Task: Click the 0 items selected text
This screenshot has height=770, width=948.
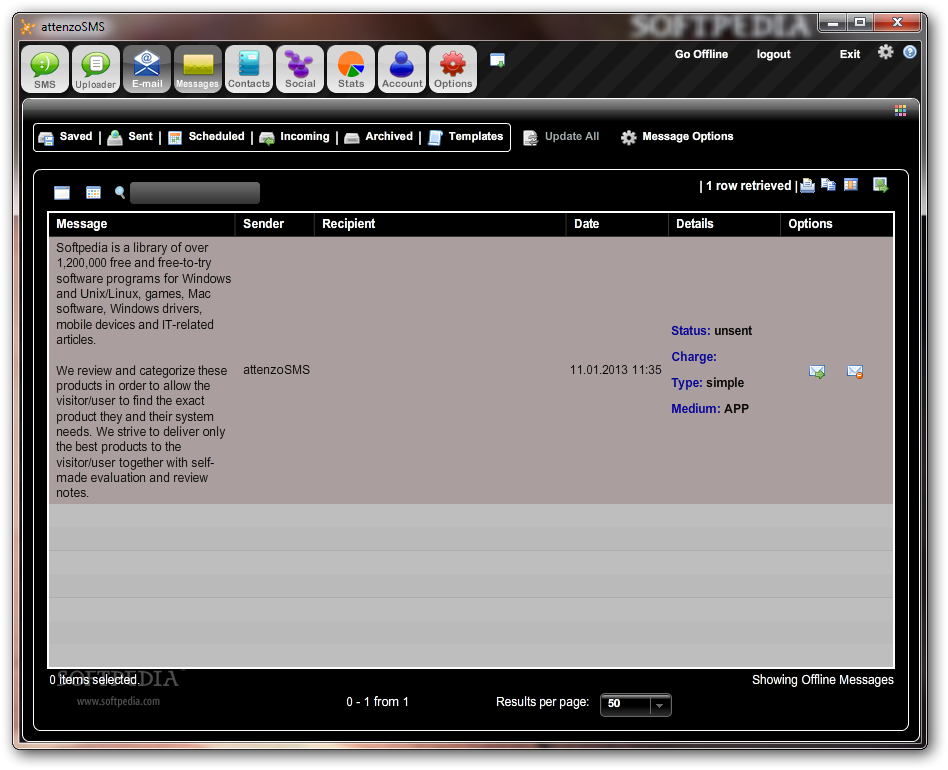Action: pos(94,680)
